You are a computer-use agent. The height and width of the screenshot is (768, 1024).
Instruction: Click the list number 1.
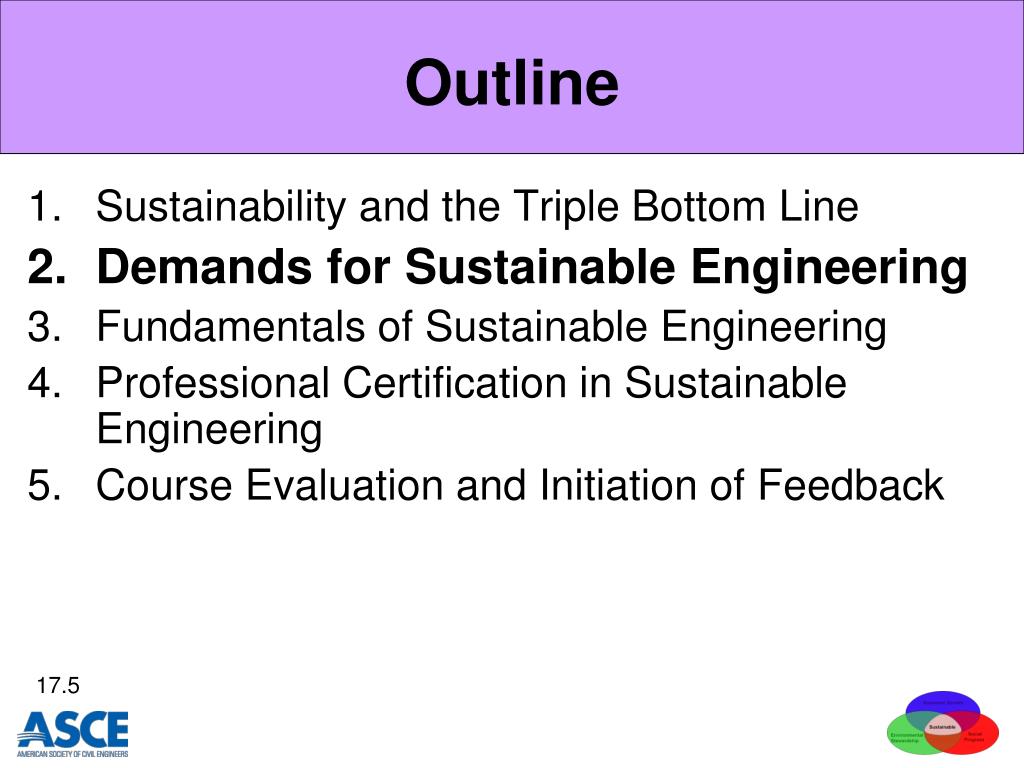tap(45, 206)
